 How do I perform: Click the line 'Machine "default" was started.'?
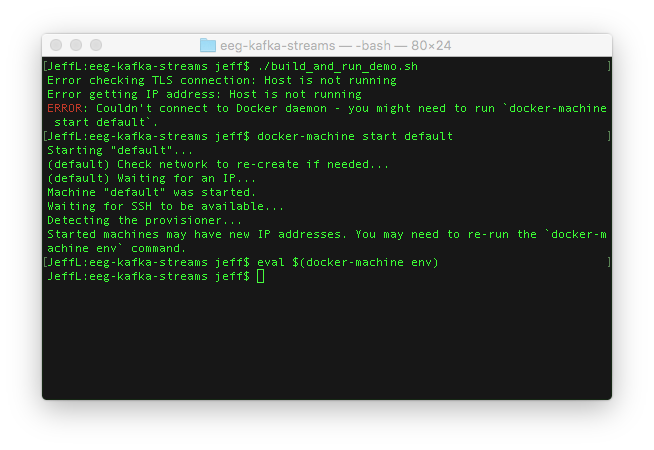[151, 192]
